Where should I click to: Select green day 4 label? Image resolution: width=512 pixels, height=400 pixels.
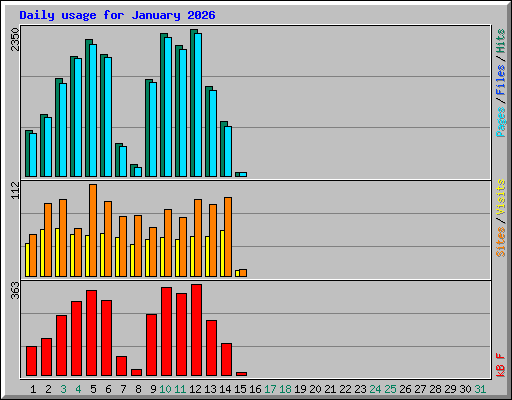[x=78, y=389]
